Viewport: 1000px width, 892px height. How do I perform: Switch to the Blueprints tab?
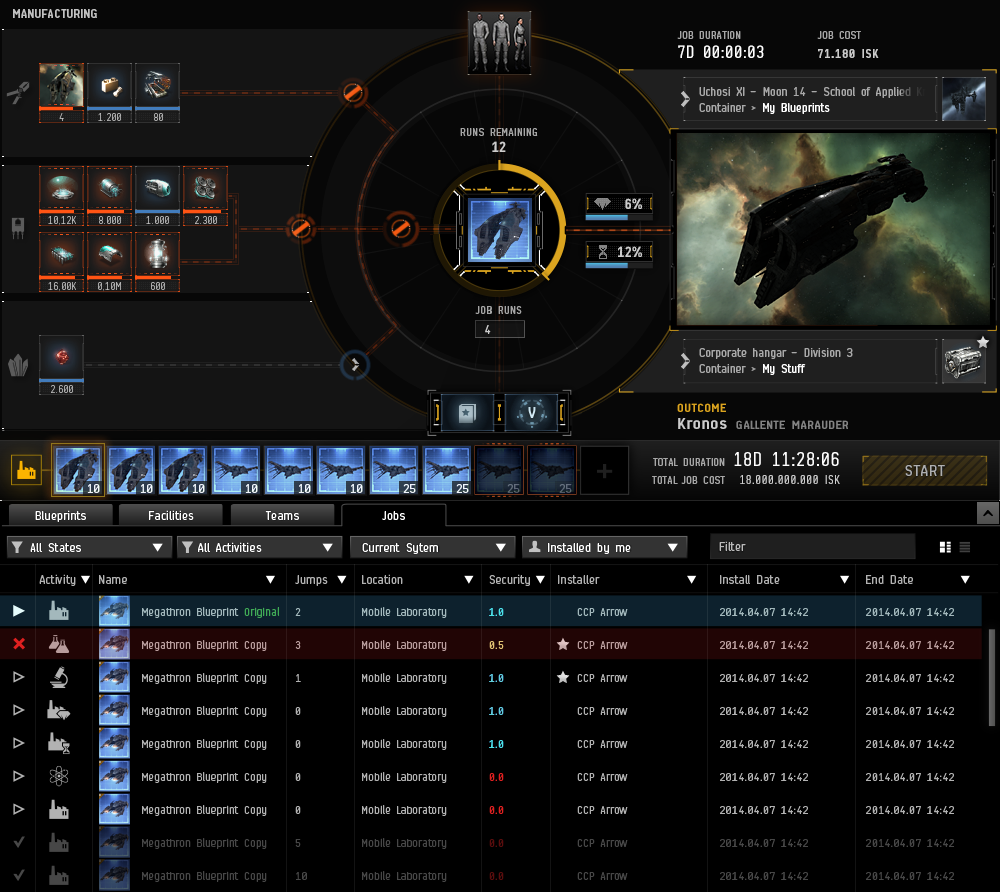[60, 515]
